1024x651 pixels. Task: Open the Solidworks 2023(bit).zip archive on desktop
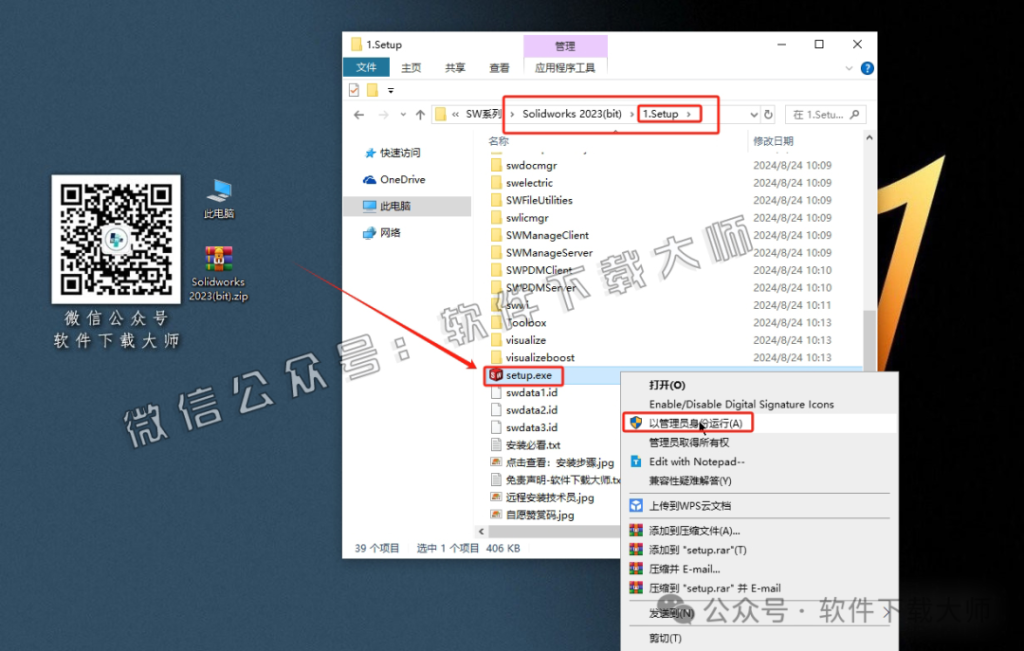point(217,258)
